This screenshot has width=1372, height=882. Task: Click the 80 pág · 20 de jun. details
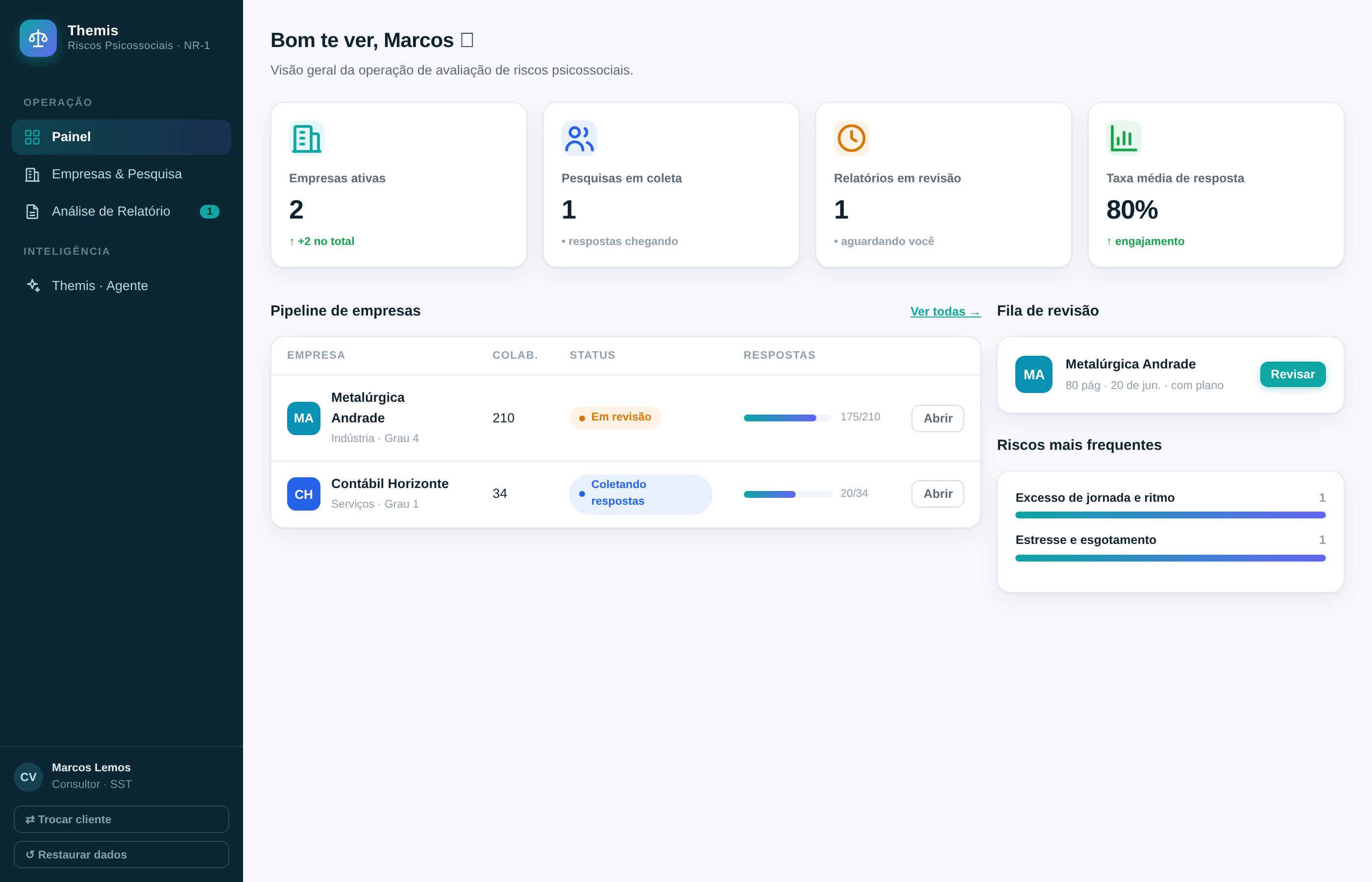(x=1144, y=386)
